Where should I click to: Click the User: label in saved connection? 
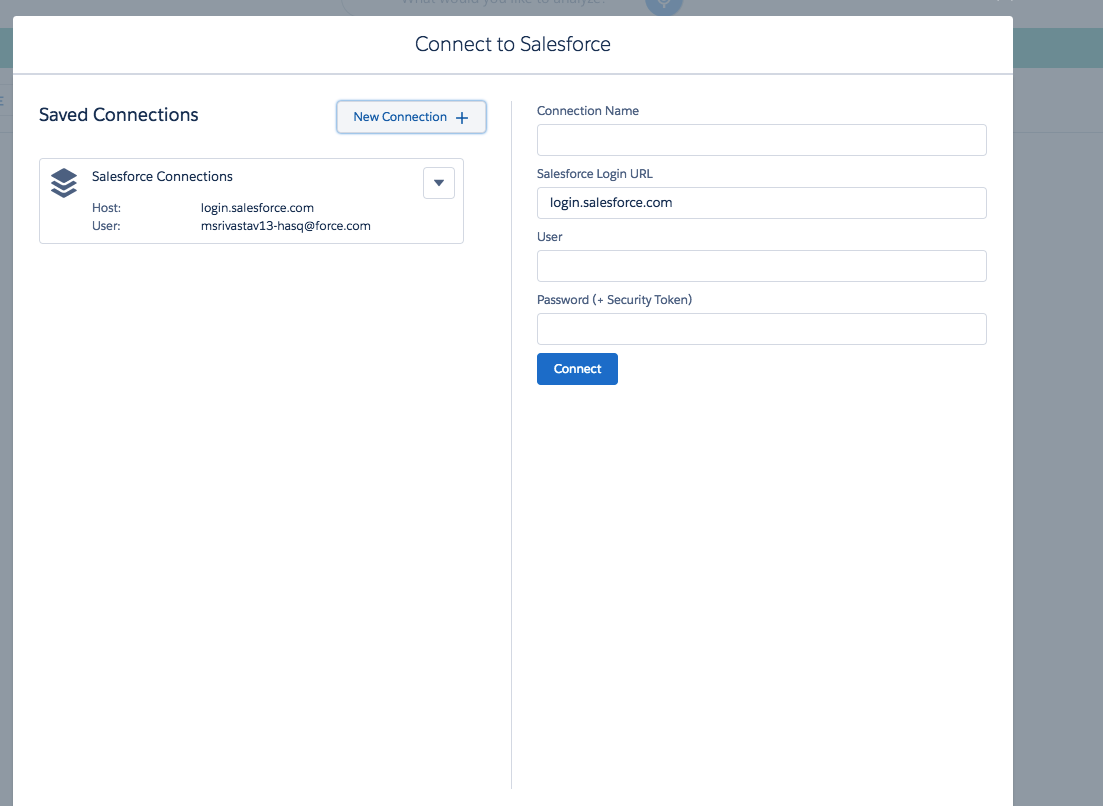click(106, 226)
